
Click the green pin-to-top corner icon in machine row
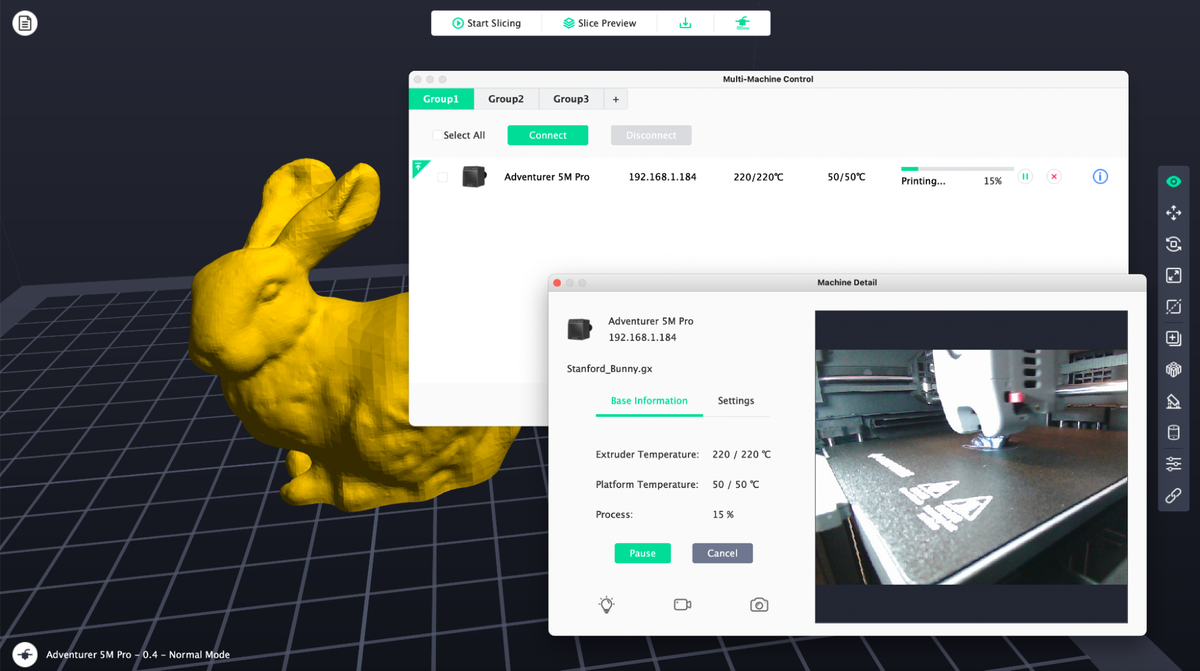point(419,167)
